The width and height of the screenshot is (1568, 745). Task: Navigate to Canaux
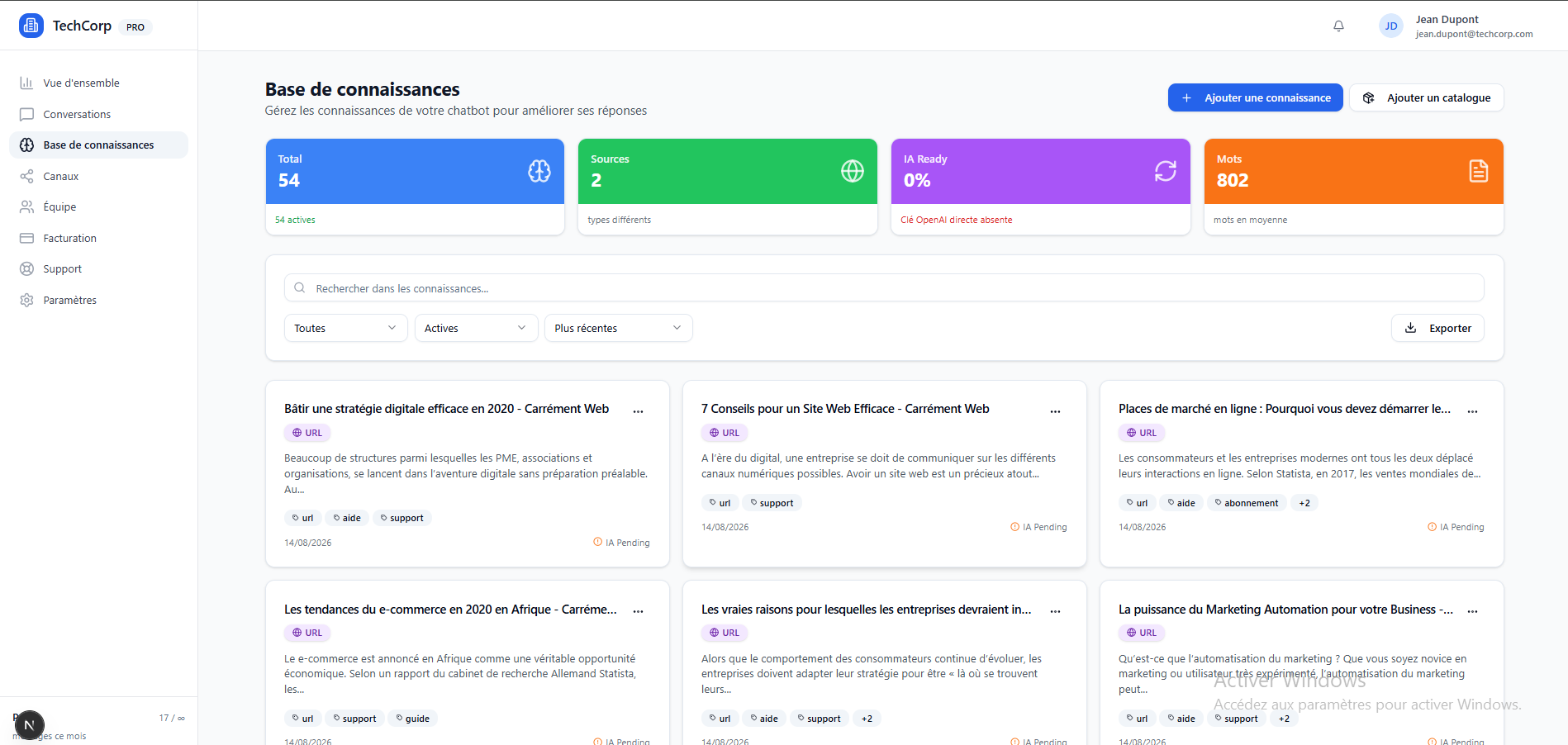click(98, 176)
